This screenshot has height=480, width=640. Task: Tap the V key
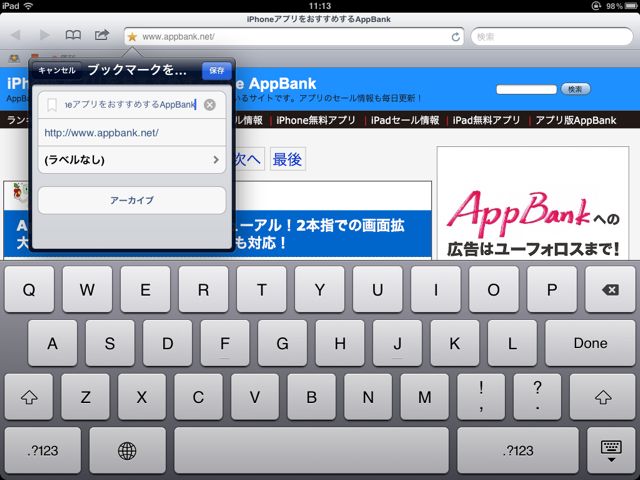tap(255, 397)
